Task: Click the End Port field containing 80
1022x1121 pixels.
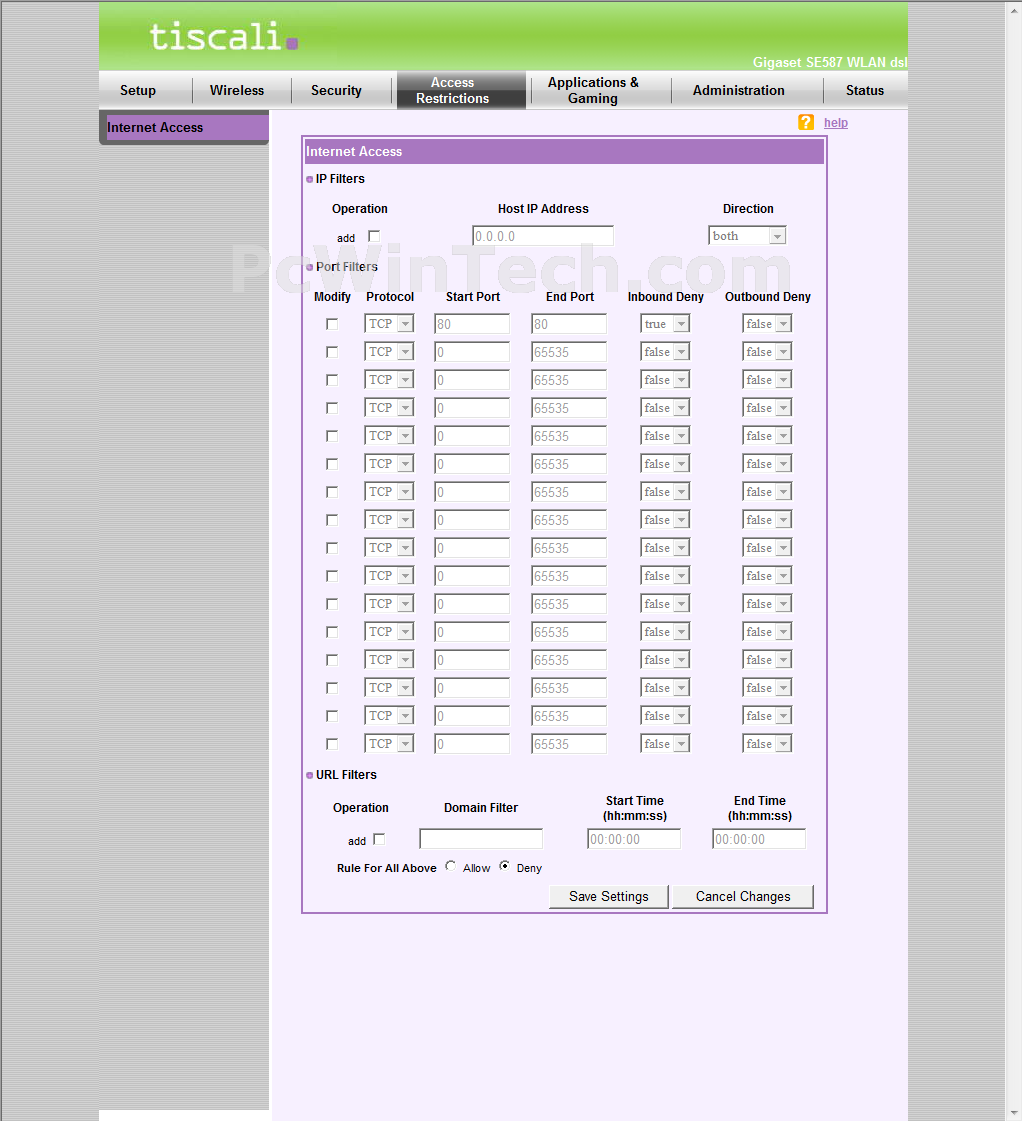Action: [569, 324]
